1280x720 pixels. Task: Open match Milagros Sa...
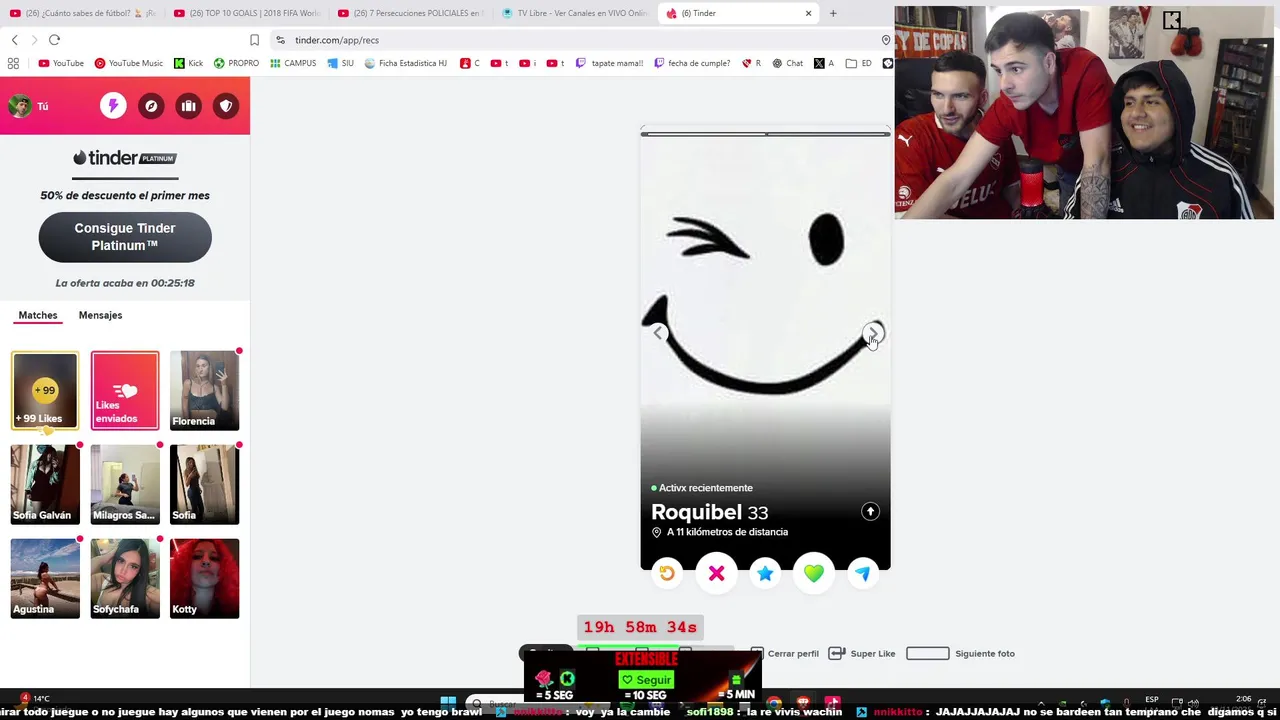point(125,485)
